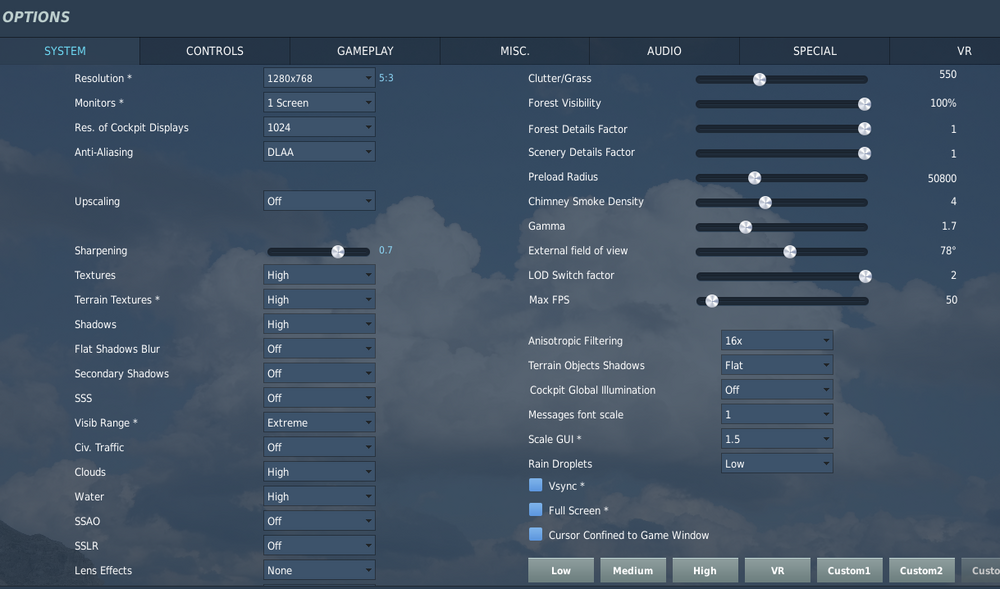The width and height of the screenshot is (1000, 589).
Task: Apply the High graphics preset
Action: click(705, 571)
